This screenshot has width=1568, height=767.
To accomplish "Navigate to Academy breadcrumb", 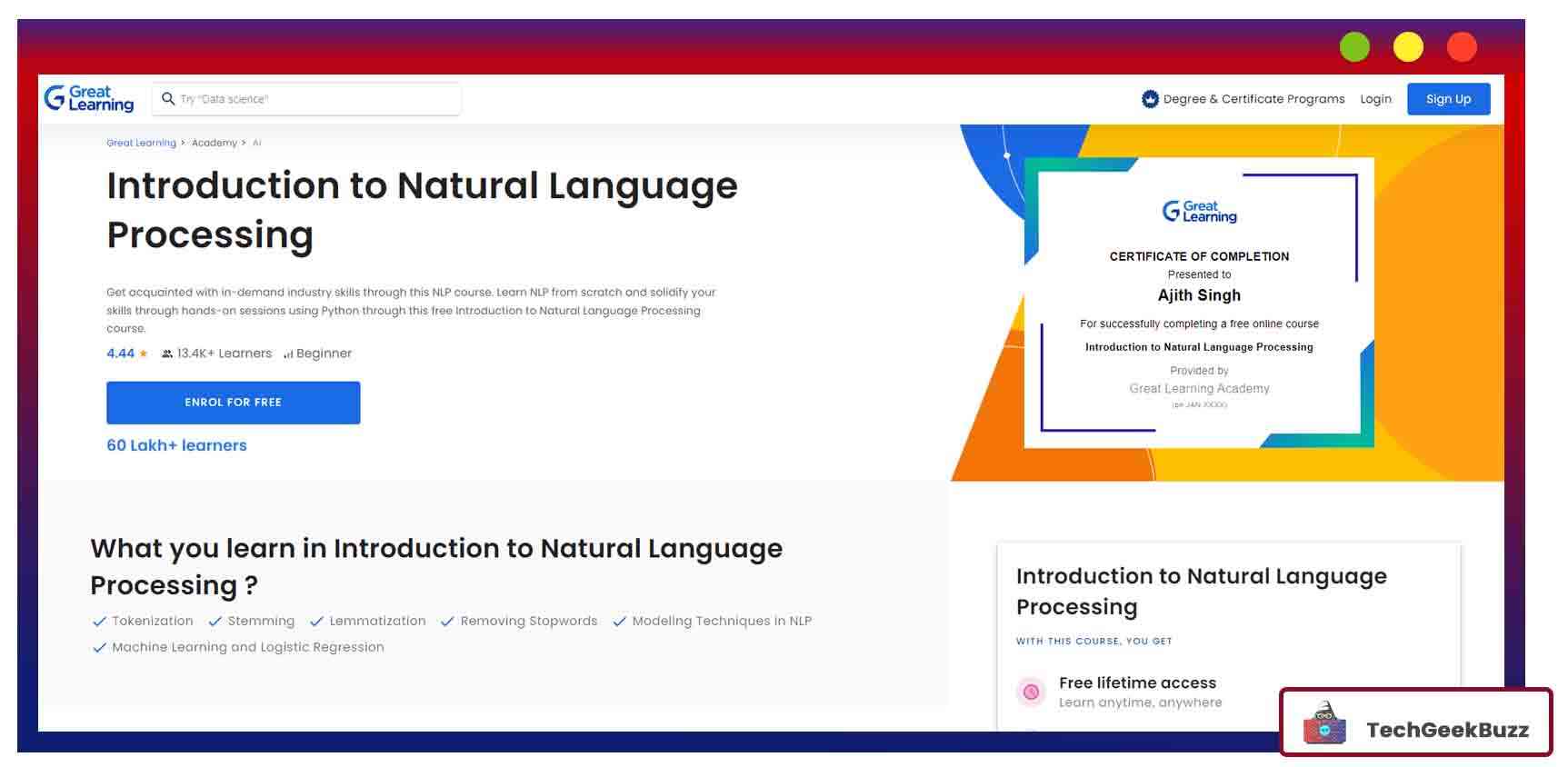I will coord(214,143).
